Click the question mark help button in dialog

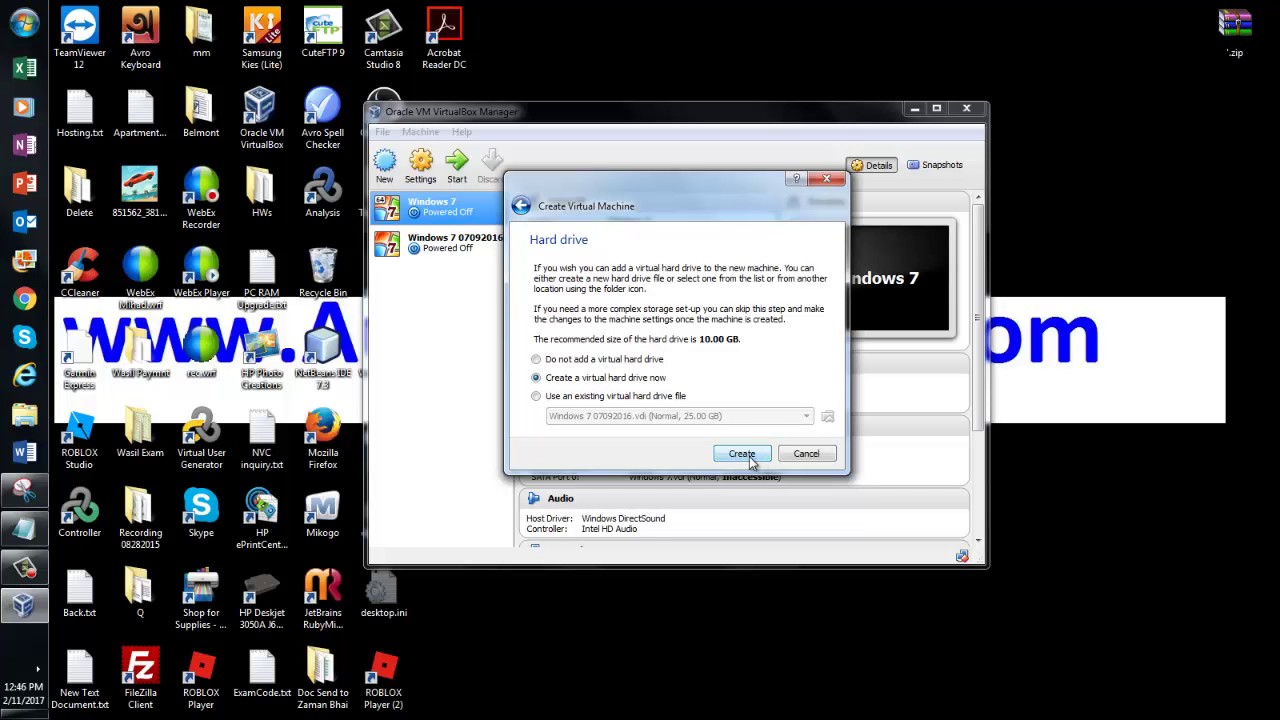(796, 179)
